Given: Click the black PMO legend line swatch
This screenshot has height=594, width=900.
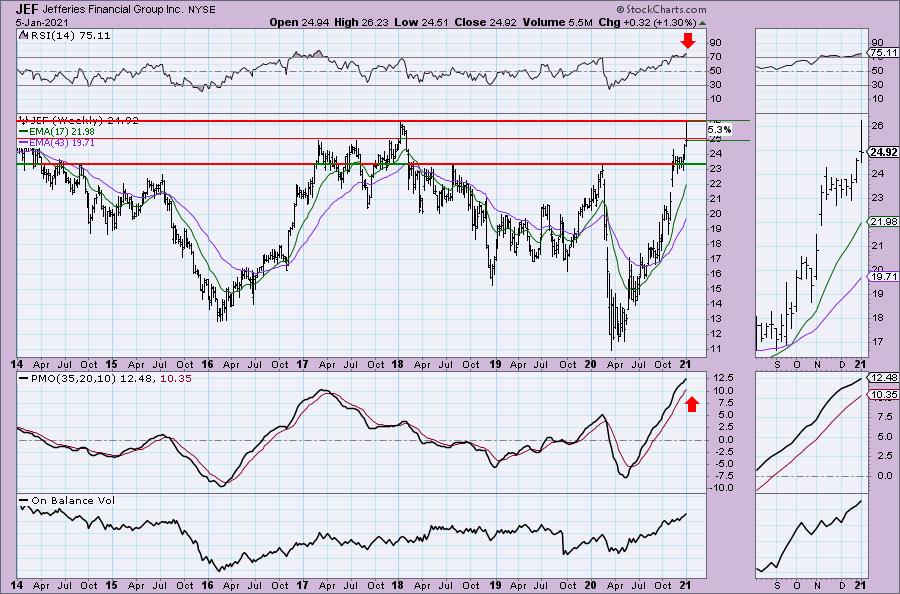Looking at the screenshot, I should (24, 379).
